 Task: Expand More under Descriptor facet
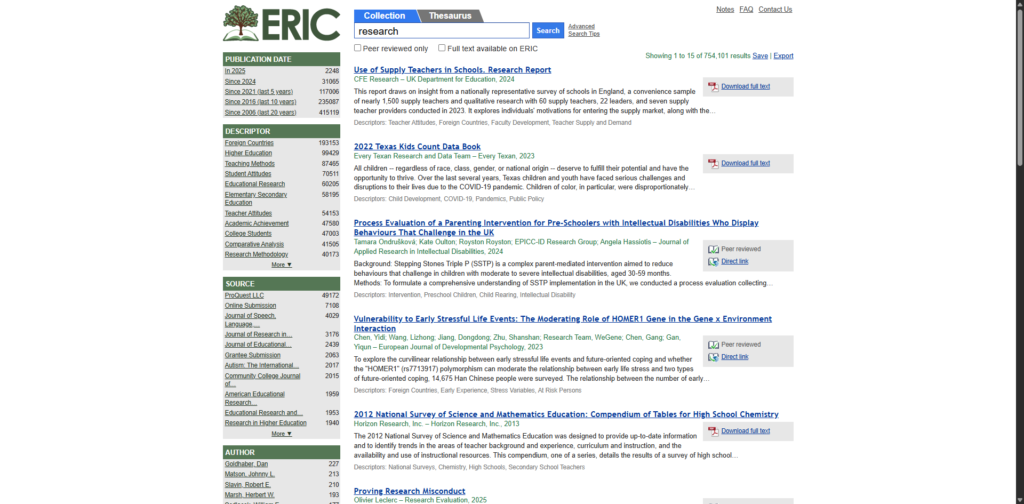click(x=281, y=265)
